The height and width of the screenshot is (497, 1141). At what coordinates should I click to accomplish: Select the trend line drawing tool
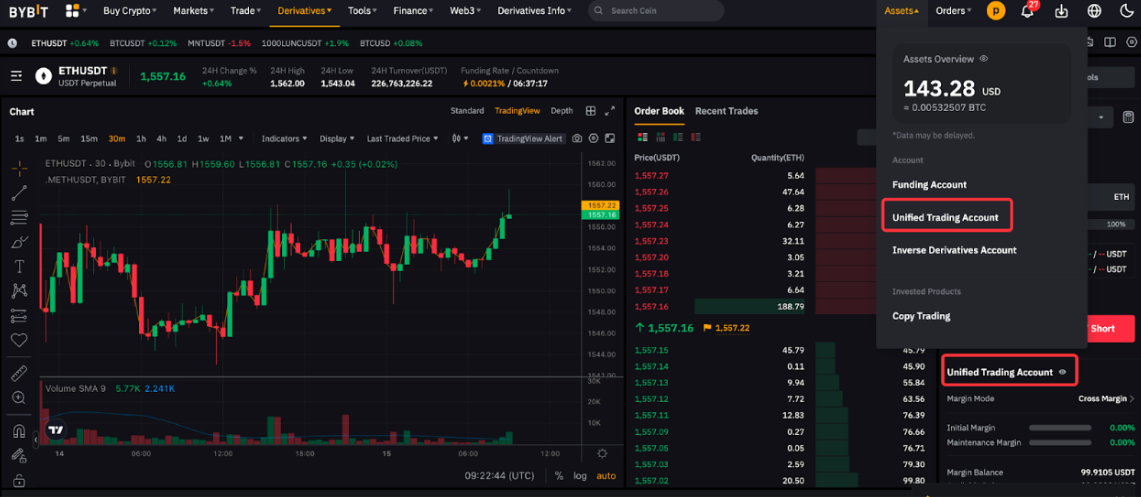(x=19, y=192)
